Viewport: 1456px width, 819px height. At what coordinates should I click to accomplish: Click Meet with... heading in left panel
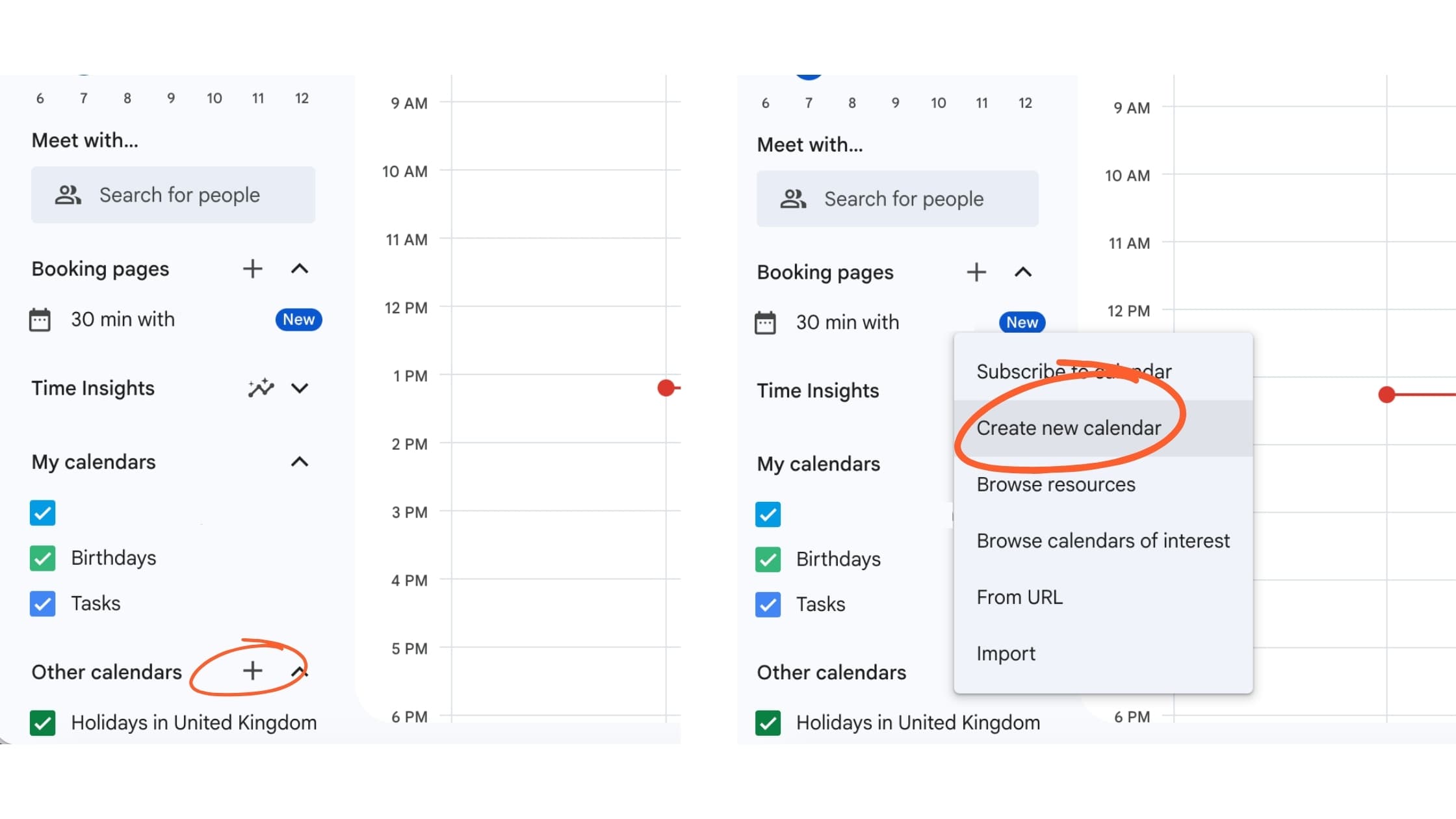85,140
